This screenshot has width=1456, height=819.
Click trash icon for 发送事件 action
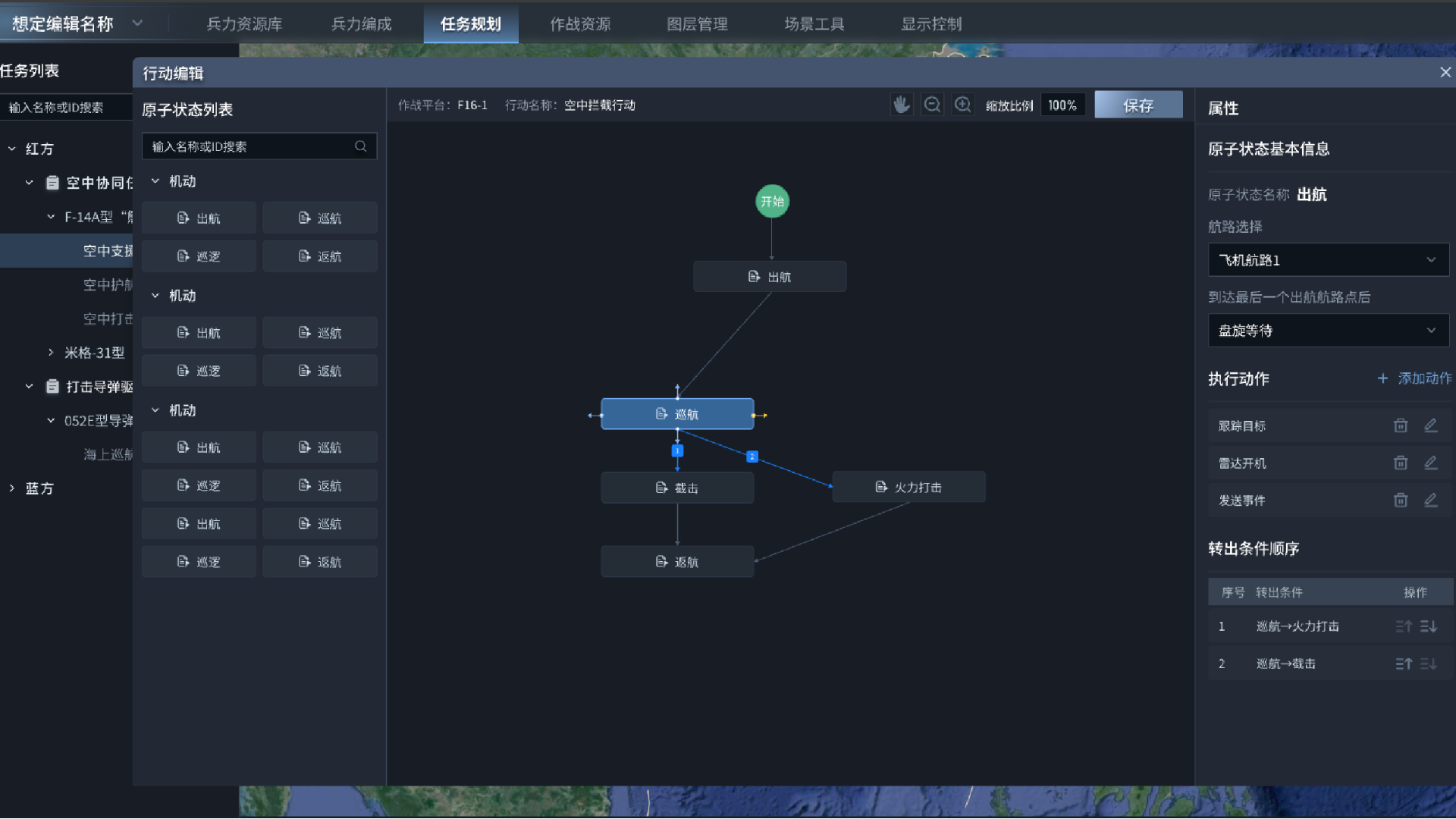coord(1400,500)
